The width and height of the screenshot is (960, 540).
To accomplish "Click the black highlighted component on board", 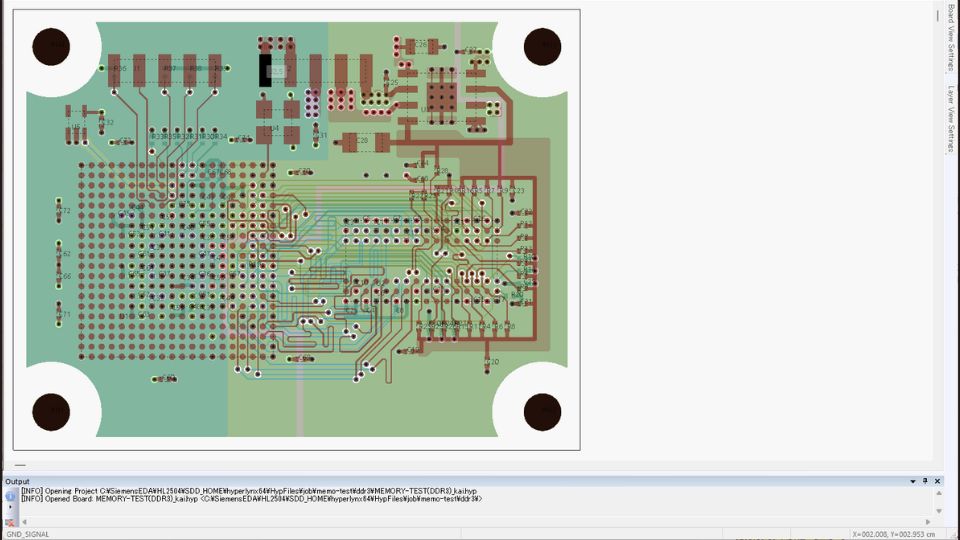I will pyautogui.click(x=265, y=70).
